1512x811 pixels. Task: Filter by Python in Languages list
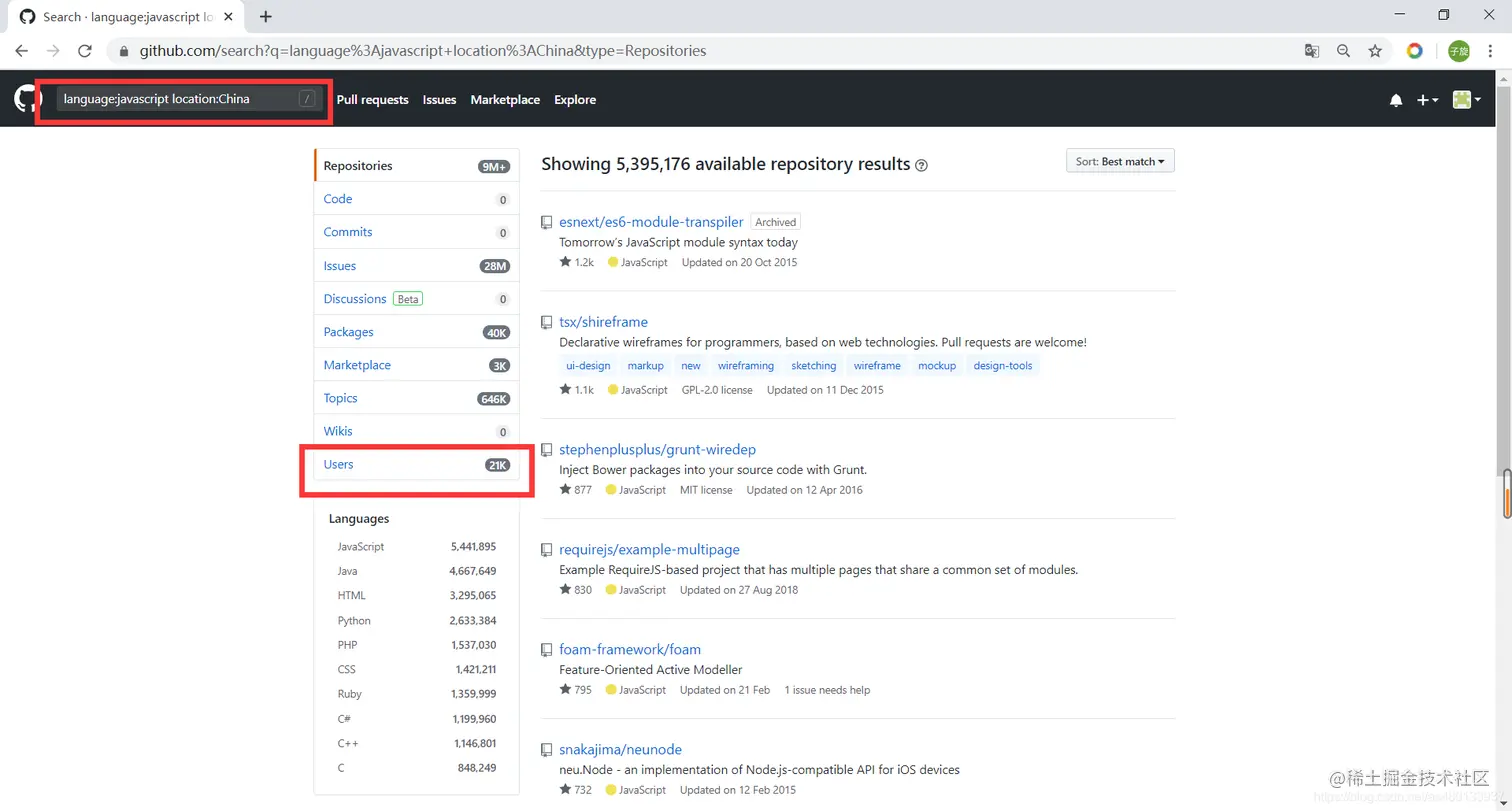pyautogui.click(x=354, y=620)
